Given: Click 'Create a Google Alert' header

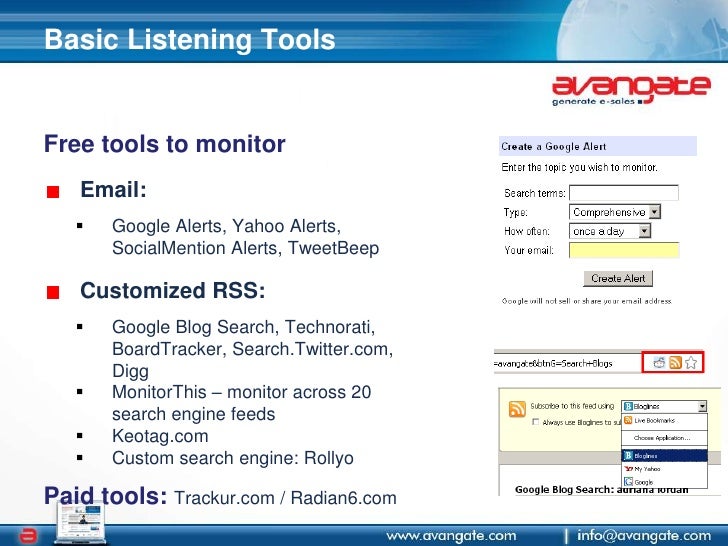Looking at the screenshot, I should 598,146.
